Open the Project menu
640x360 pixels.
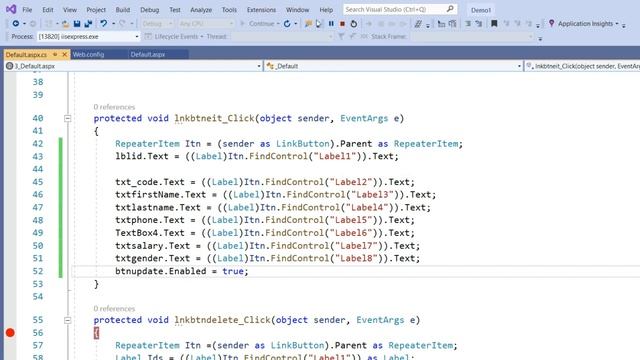(96, 9)
